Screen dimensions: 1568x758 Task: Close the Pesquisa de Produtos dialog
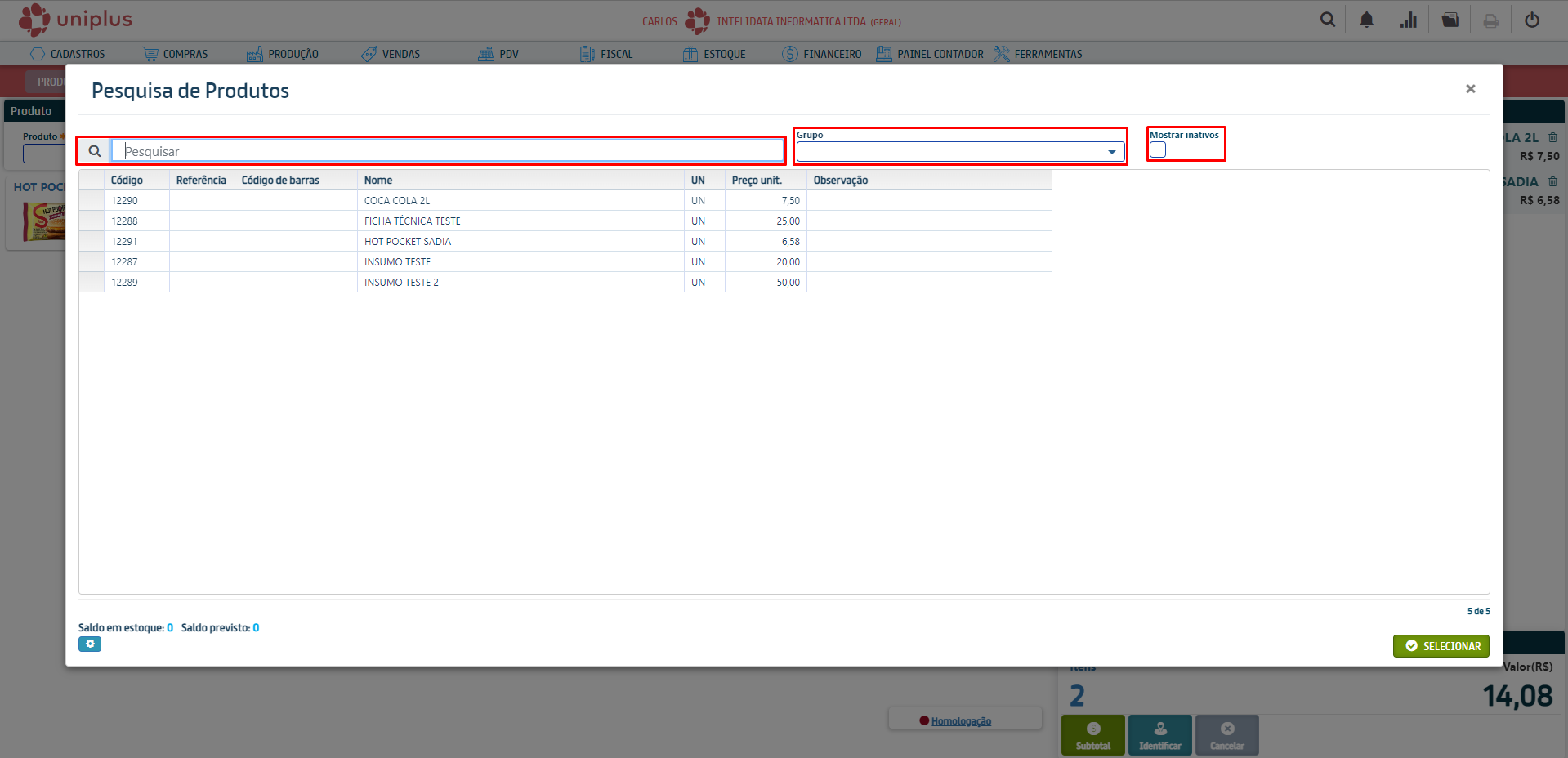coord(1470,89)
